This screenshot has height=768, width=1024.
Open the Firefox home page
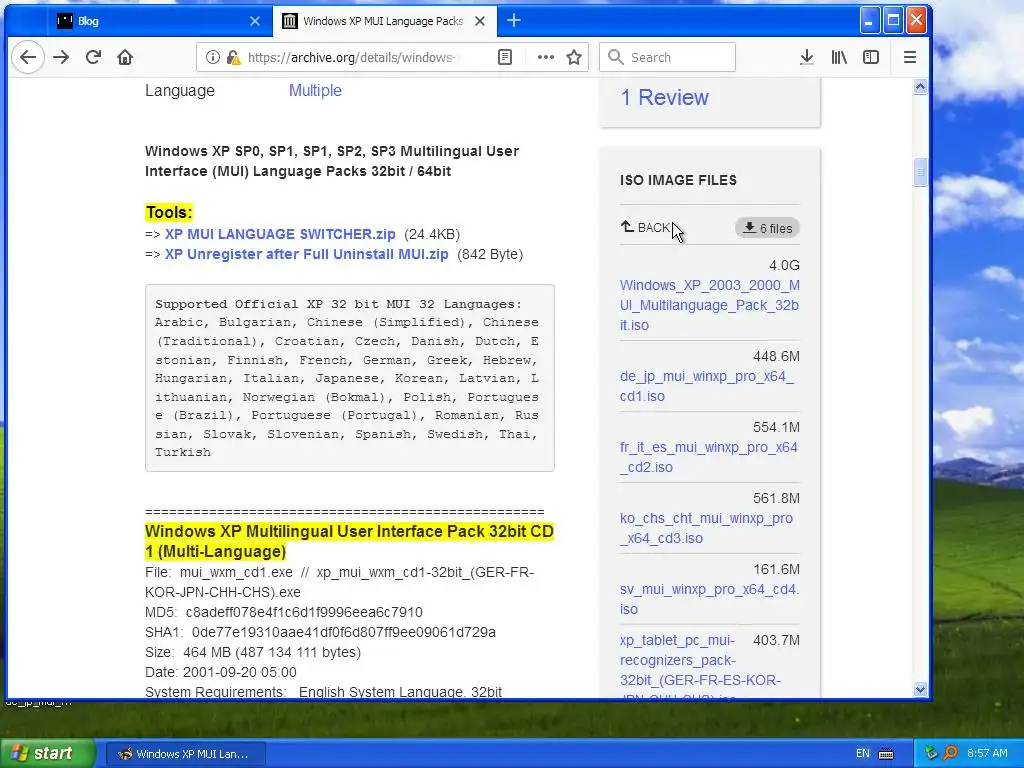point(125,57)
